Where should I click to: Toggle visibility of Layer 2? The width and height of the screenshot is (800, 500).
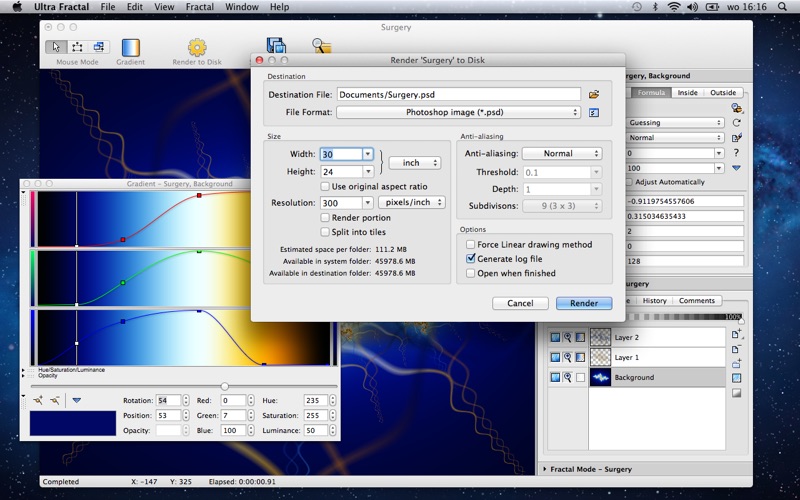(555, 337)
